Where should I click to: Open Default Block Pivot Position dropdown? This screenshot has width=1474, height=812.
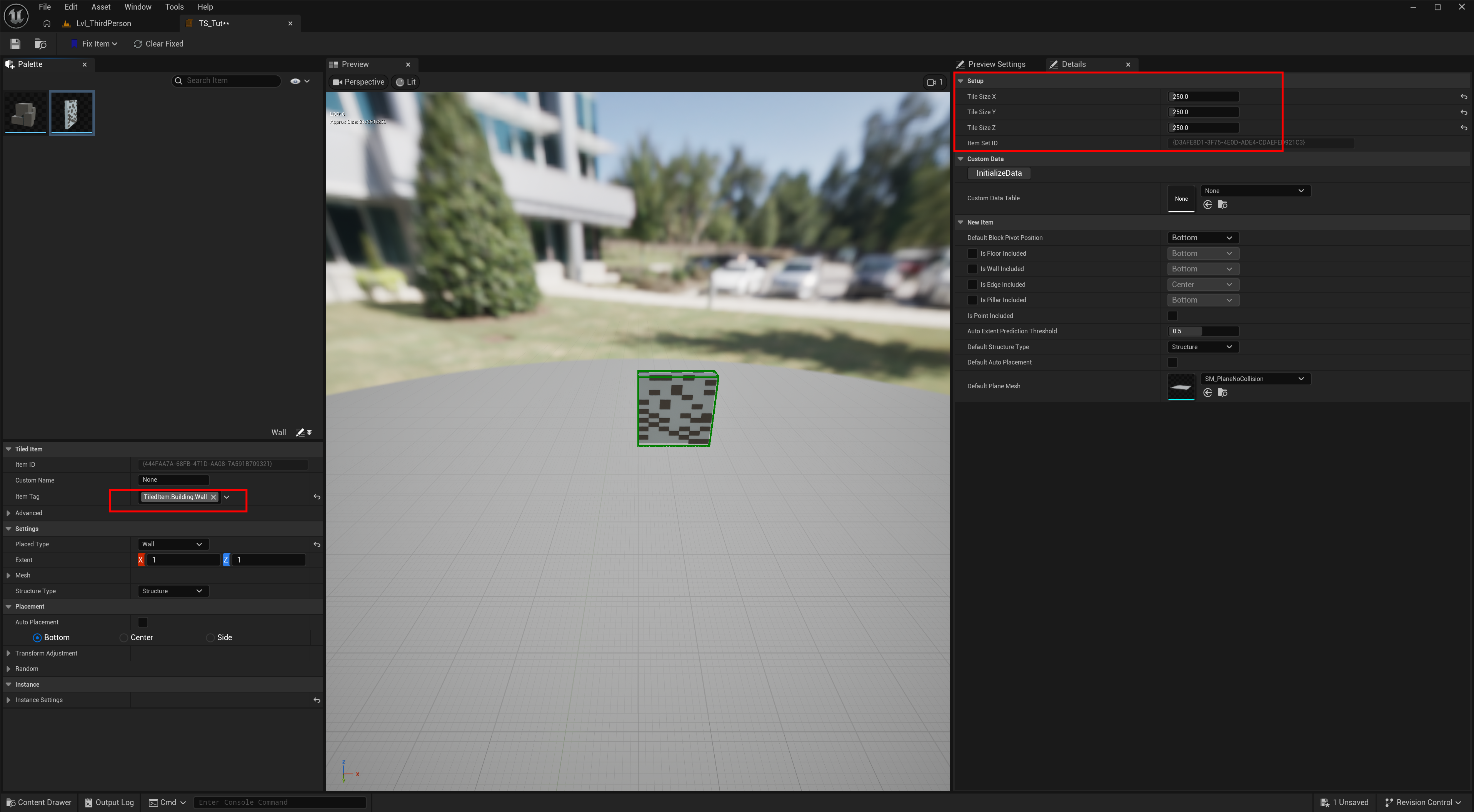tap(1202, 238)
